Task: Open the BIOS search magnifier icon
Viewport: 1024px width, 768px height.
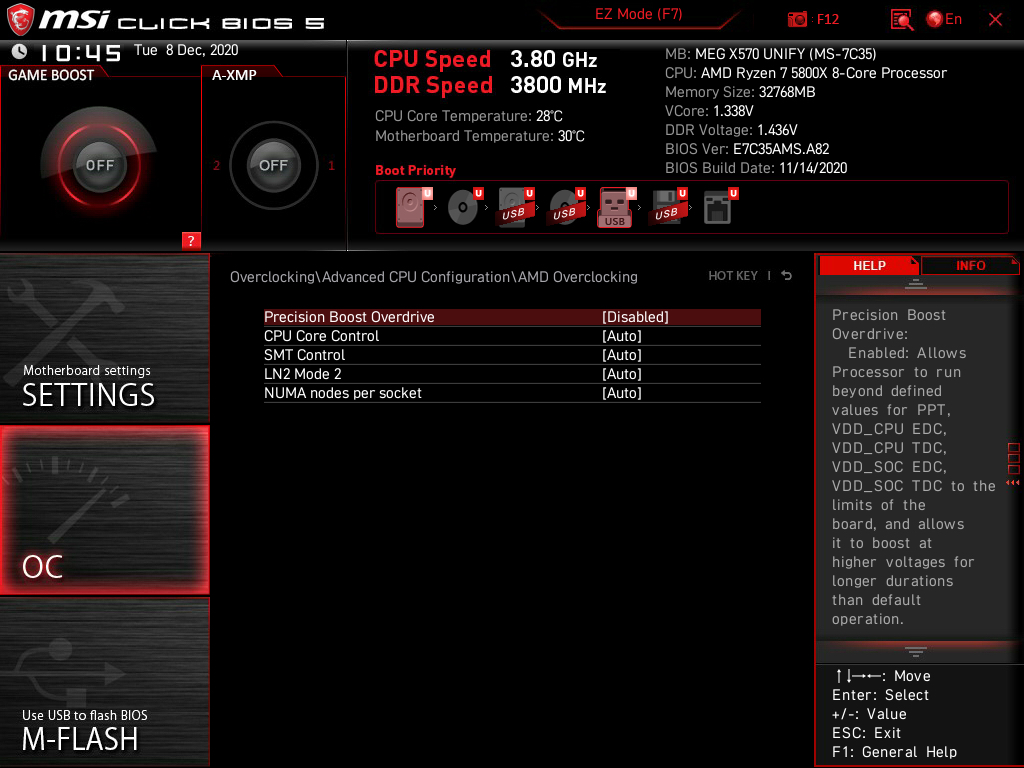Action: [x=902, y=20]
